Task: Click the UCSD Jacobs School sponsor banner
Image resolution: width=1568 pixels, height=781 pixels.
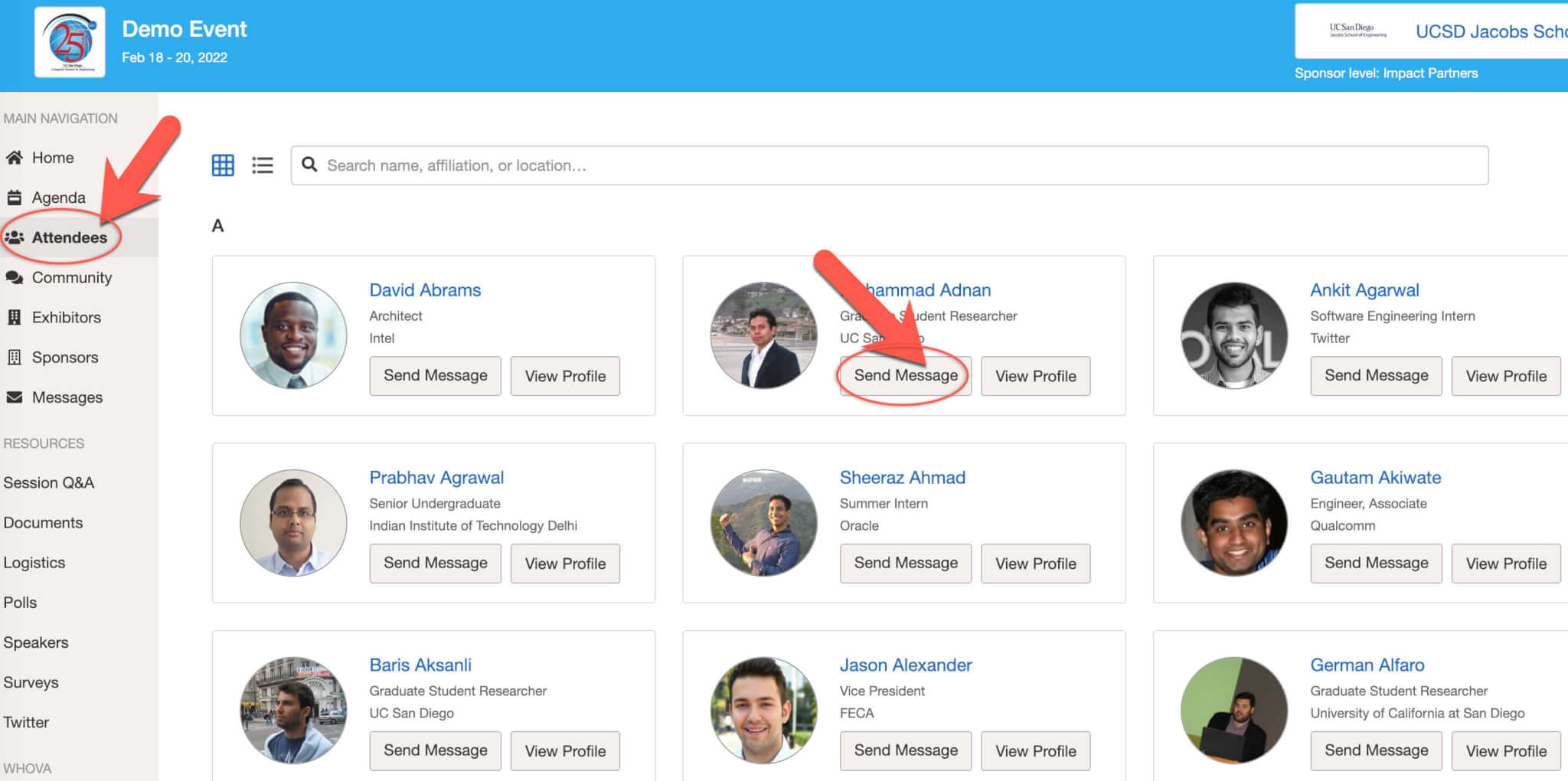Action: tap(1431, 31)
